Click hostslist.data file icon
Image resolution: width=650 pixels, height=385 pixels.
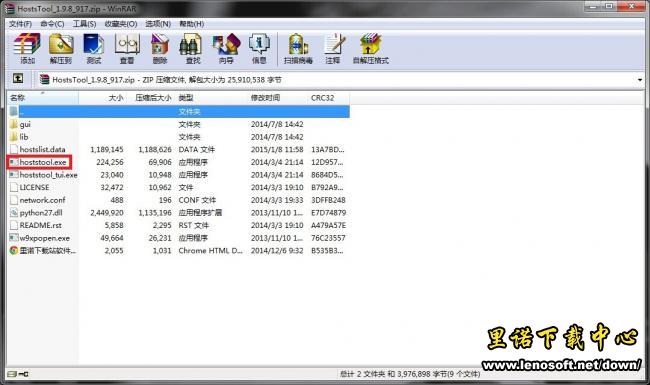14,149
